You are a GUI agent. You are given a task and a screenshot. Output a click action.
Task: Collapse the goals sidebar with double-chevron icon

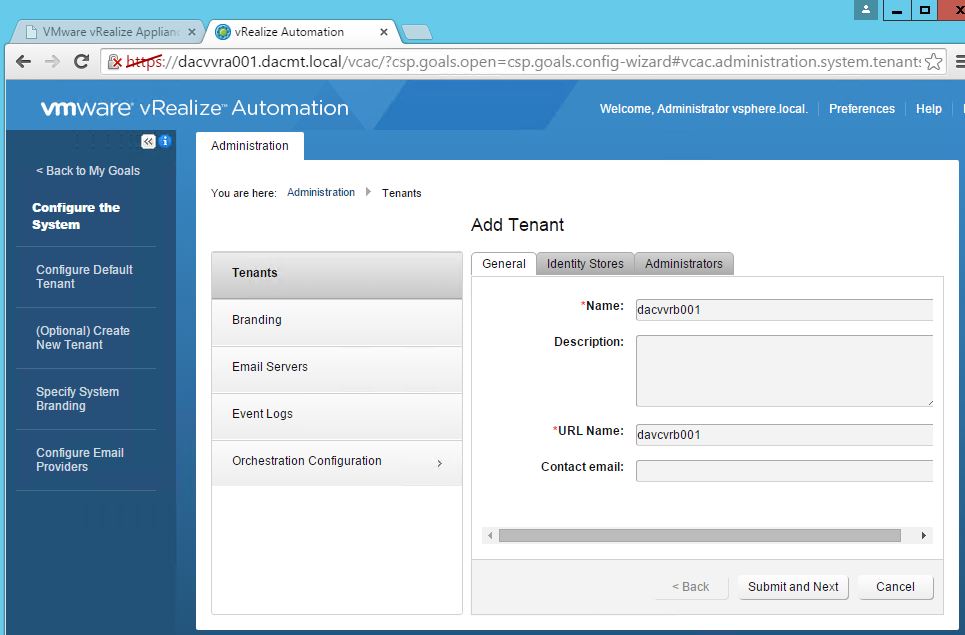(148, 142)
